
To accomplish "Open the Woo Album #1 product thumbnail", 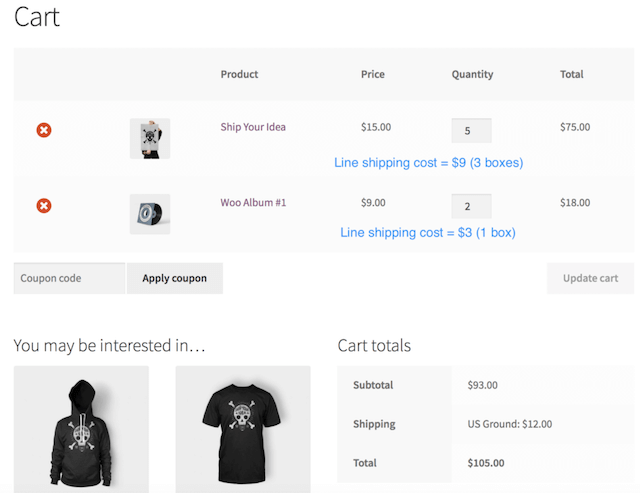I will (150, 214).
